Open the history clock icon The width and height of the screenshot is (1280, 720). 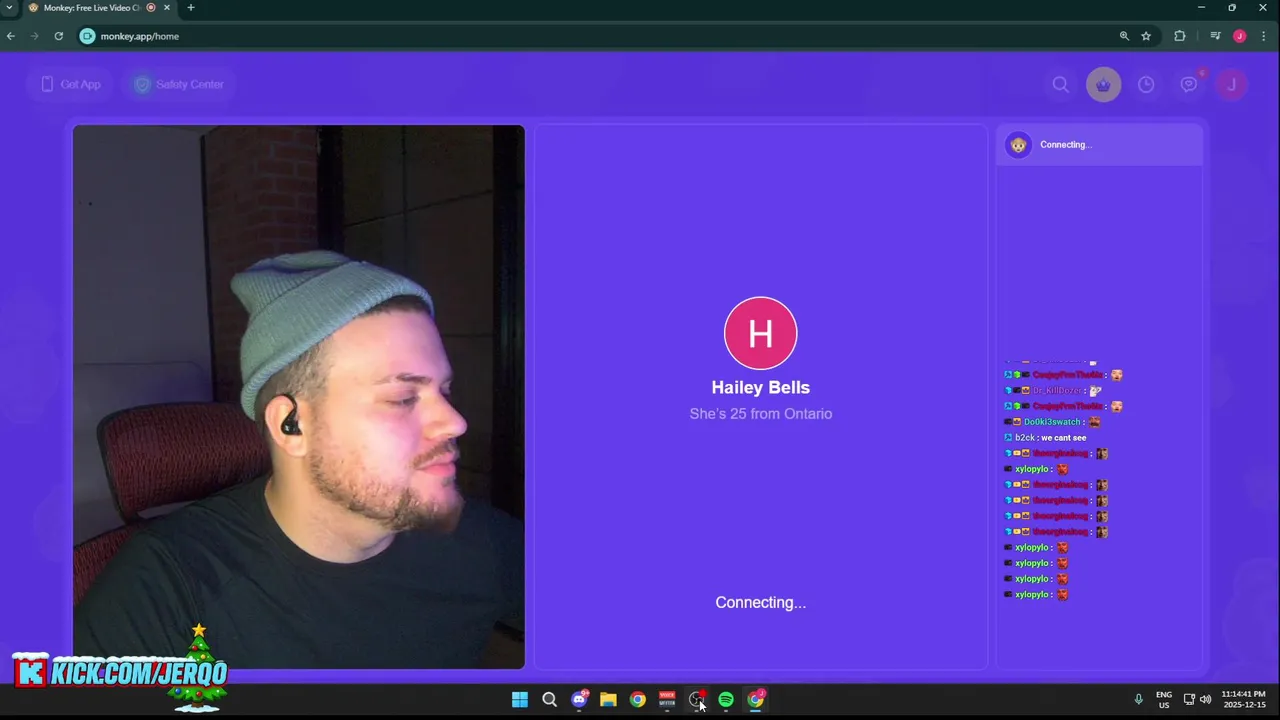pyautogui.click(x=1146, y=85)
